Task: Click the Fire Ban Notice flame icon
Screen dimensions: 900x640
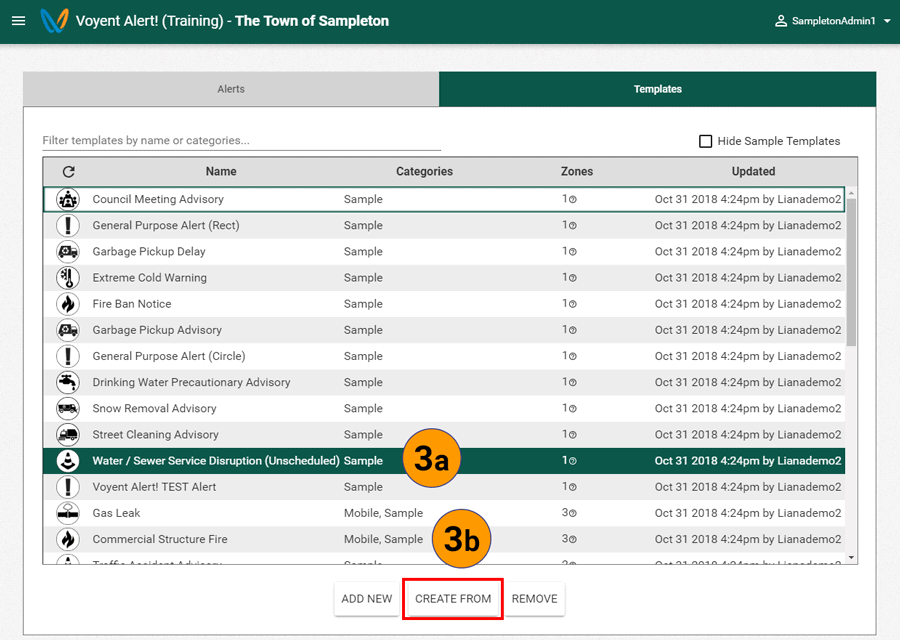Action: (x=68, y=304)
